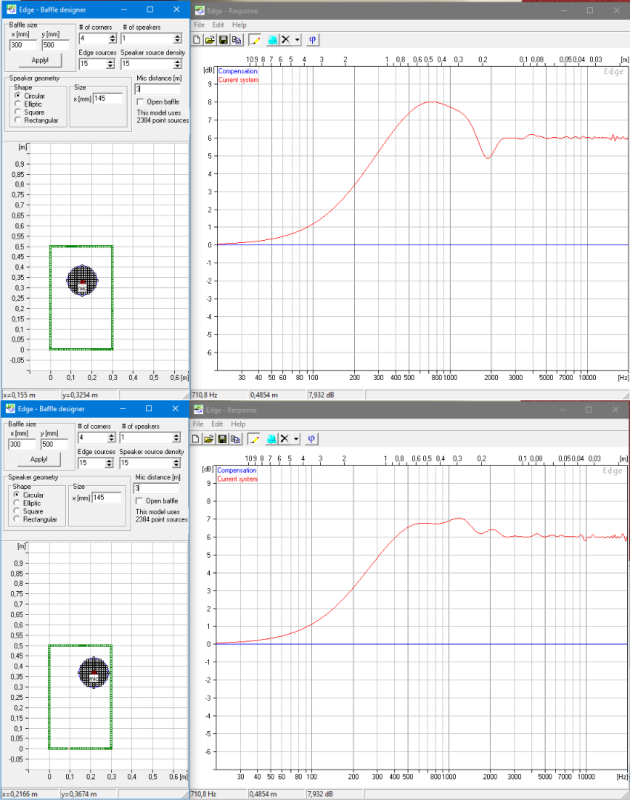
Task: Click baffle x [mm] field 300, upper designer
Action: [23, 45]
